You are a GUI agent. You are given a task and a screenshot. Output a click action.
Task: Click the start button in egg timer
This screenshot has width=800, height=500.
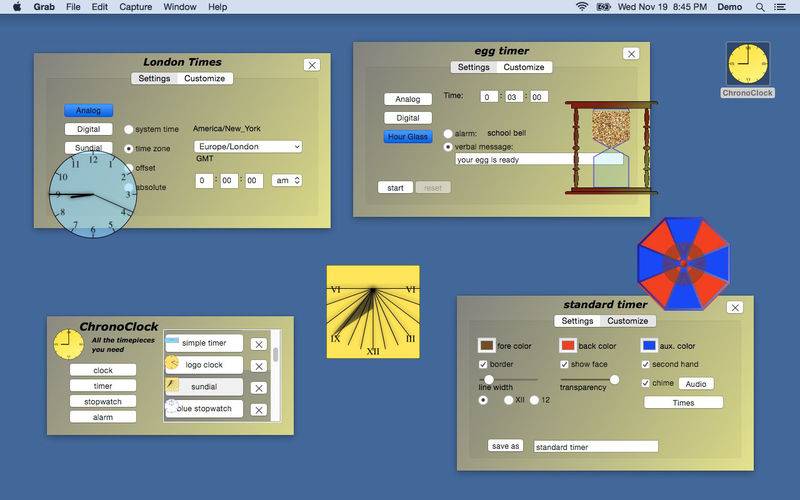[x=395, y=188]
